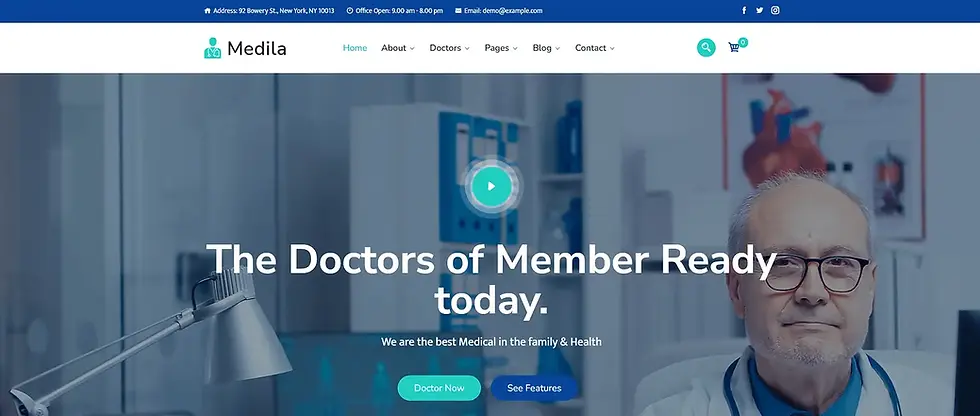Open the Facebook social icon
This screenshot has width=980, height=416.
pos(744,11)
